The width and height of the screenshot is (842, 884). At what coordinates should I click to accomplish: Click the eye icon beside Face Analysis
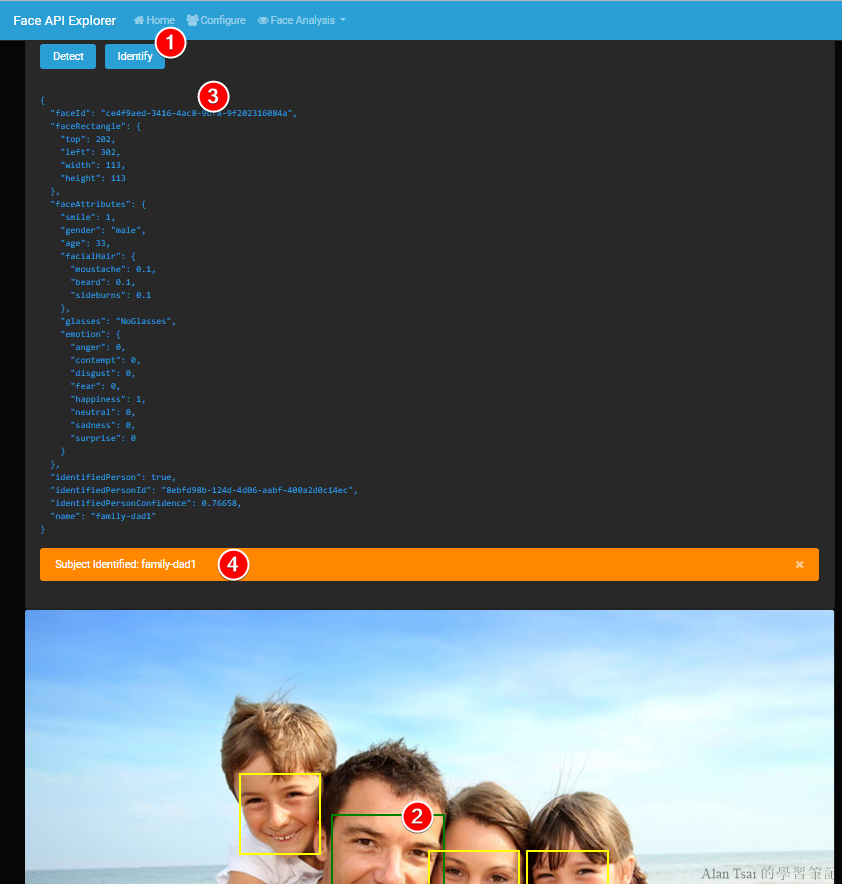click(263, 20)
